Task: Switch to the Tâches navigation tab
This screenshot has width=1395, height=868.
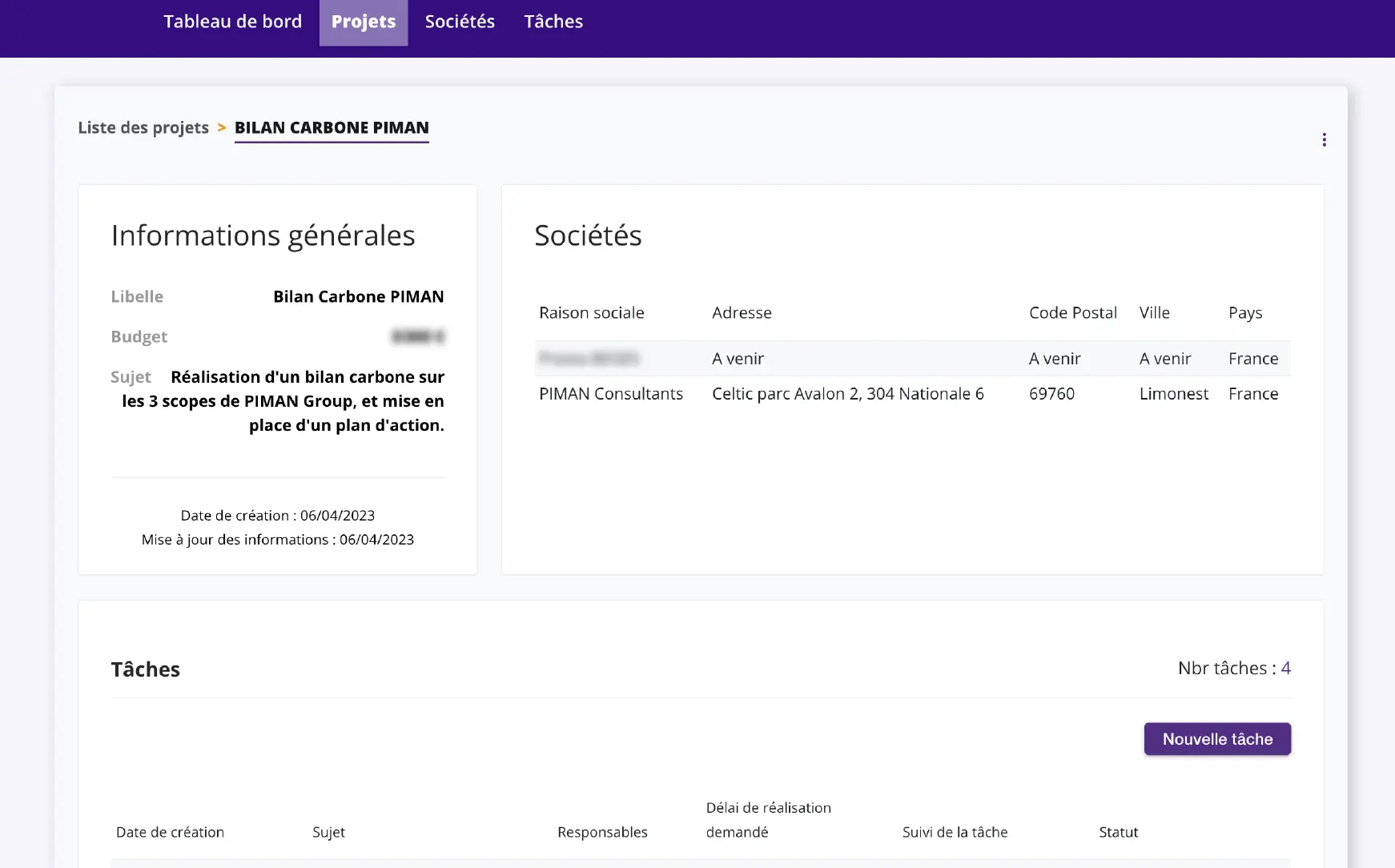Action: [x=553, y=22]
